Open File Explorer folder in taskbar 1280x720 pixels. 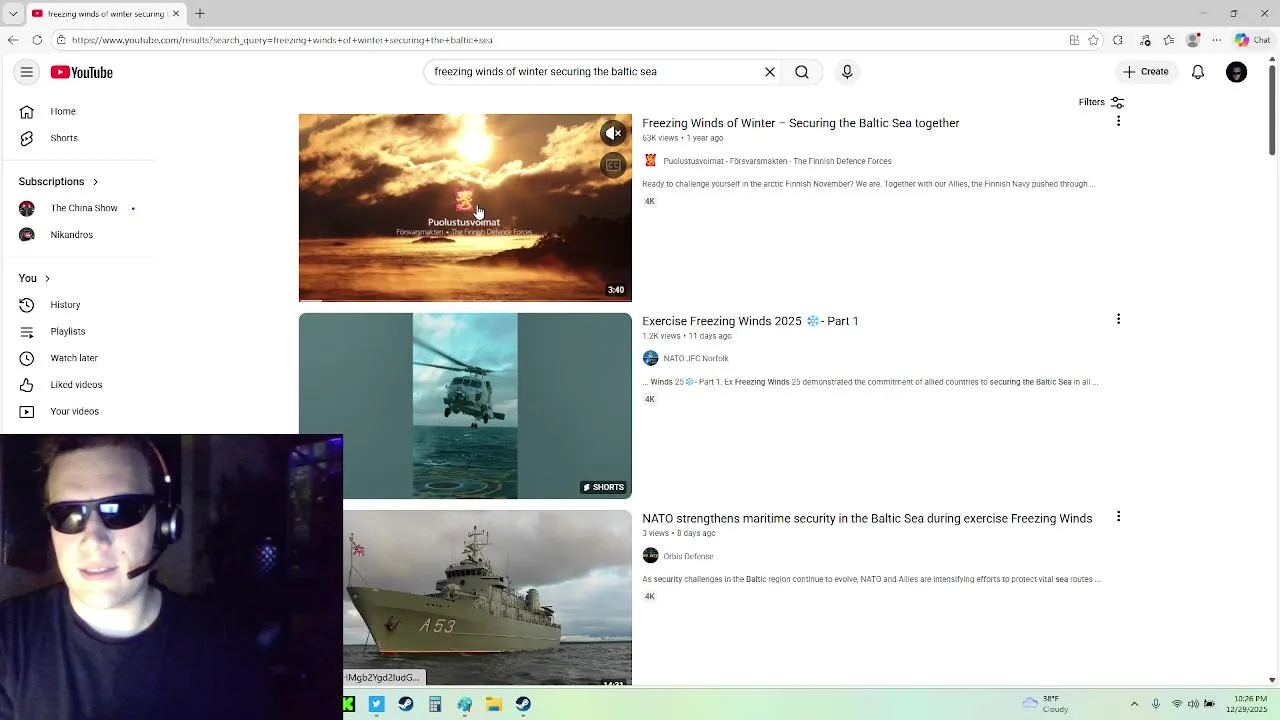coord(494,704)
